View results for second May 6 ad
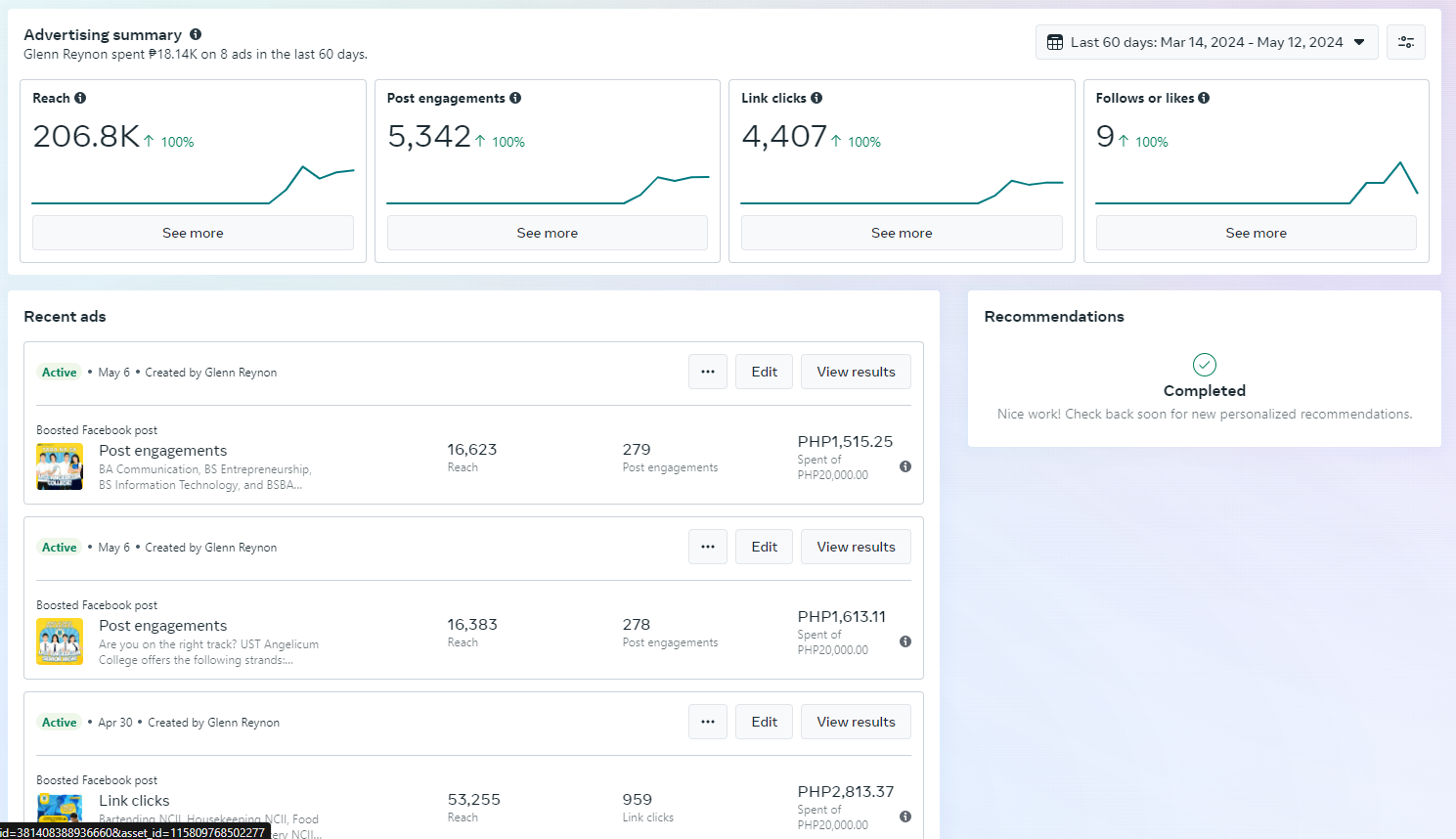This screenshot has width=1456, height=839. click(x=856, y=547)
